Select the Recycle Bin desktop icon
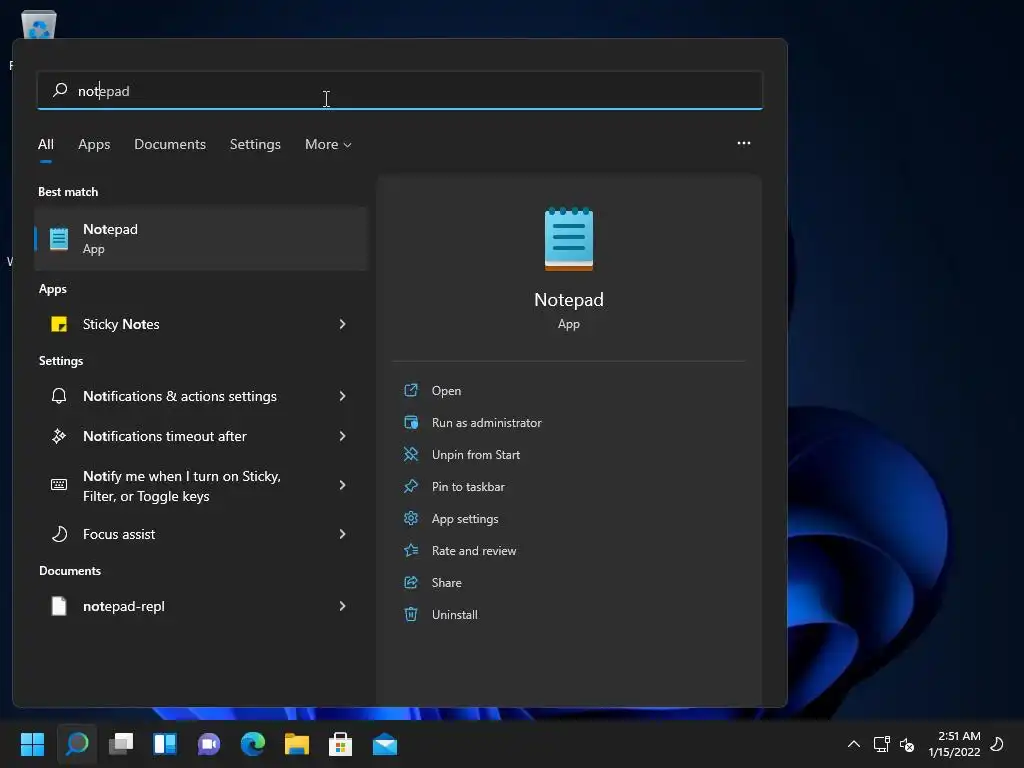The height and width of the screenshot is (768, 1024). point(39,26)
